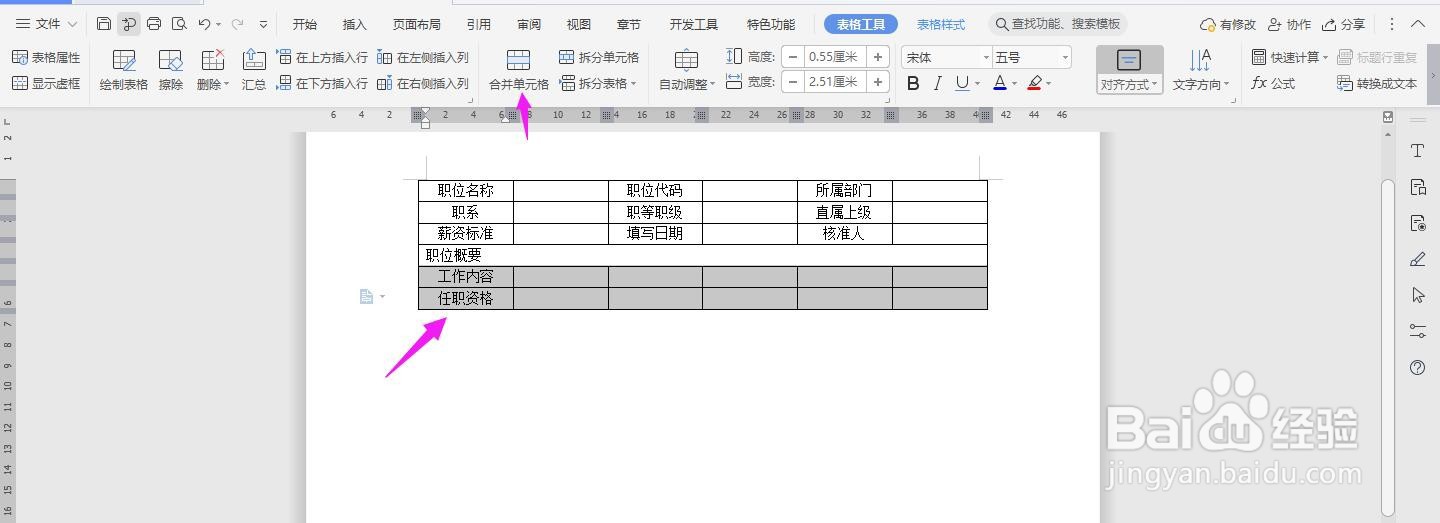Open the 拆分表格 split table dropdown
The height and width of the screenshot is (523, 1440).
599,84
